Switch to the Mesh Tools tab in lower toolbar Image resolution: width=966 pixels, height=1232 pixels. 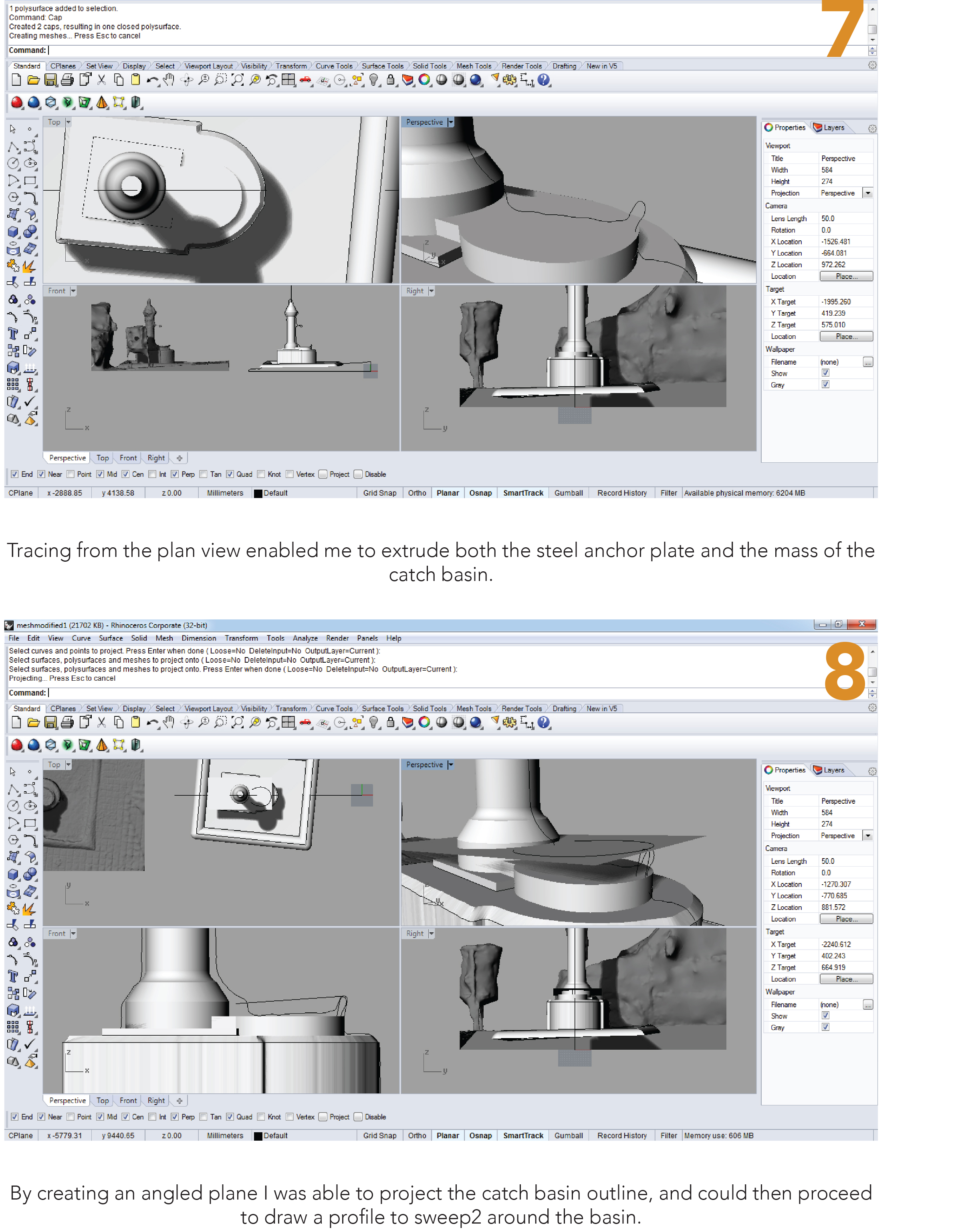pyautogui.click(x=474, y=708)
